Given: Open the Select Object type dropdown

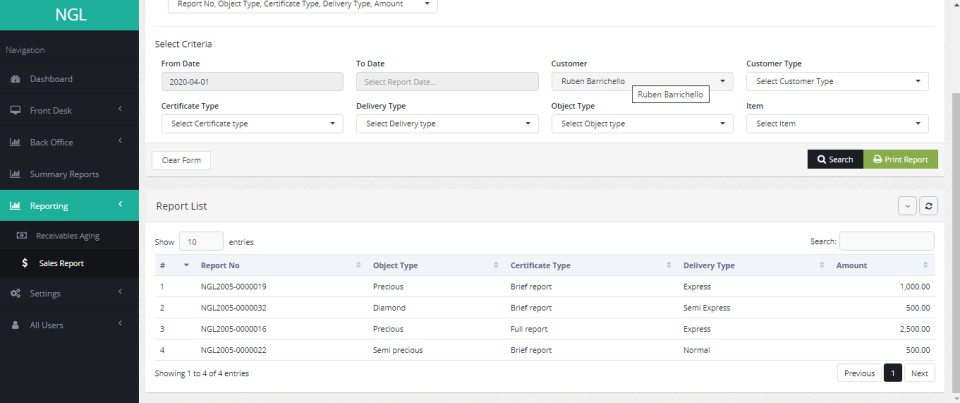Looking at the screenshot, I should pyautogui.click(x=642, y=124).
